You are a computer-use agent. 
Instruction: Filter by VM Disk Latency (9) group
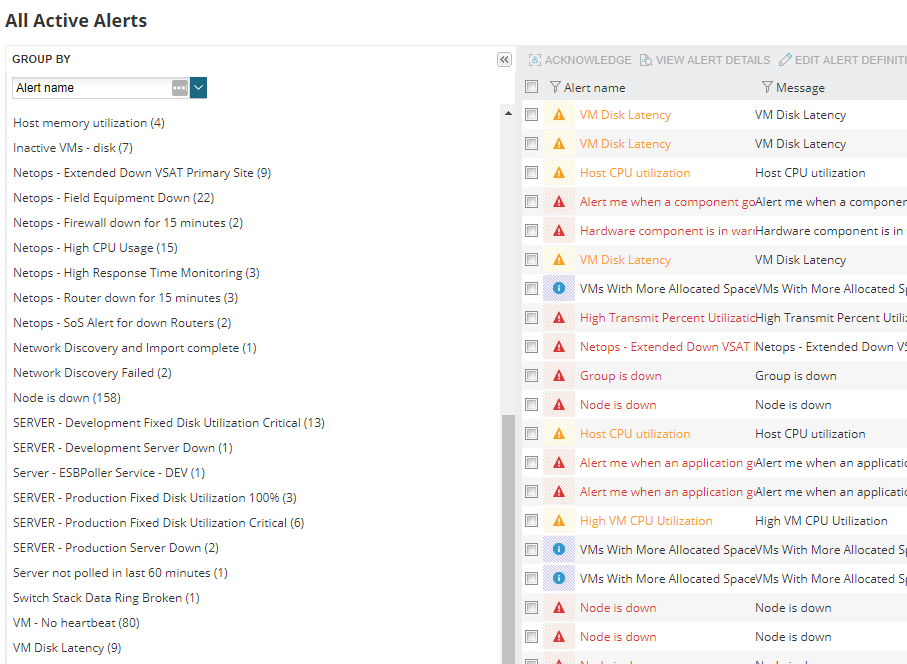[x=67, y=647]
